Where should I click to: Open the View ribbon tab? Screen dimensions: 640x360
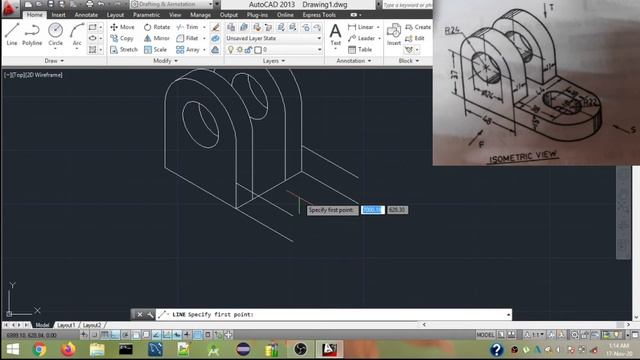tap(175, 15)
